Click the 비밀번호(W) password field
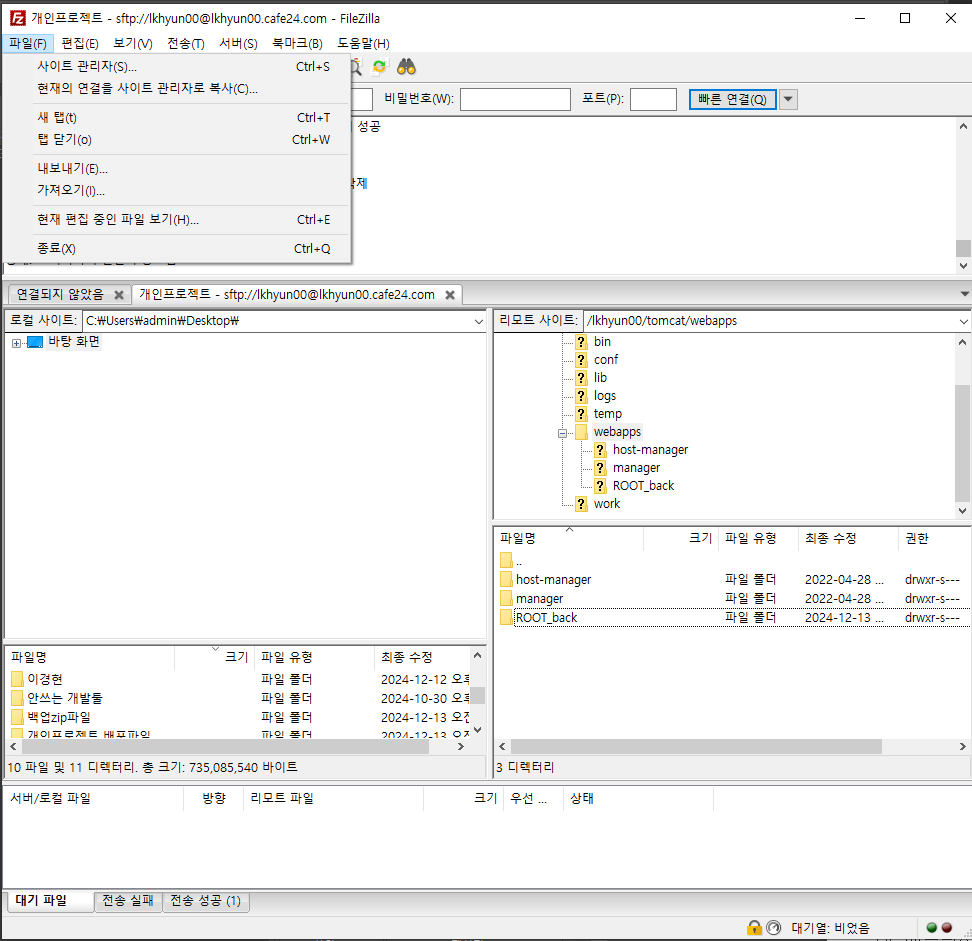The height and width of the screenshot is (941, 972). pyautogui.click(x=515, y=99)
